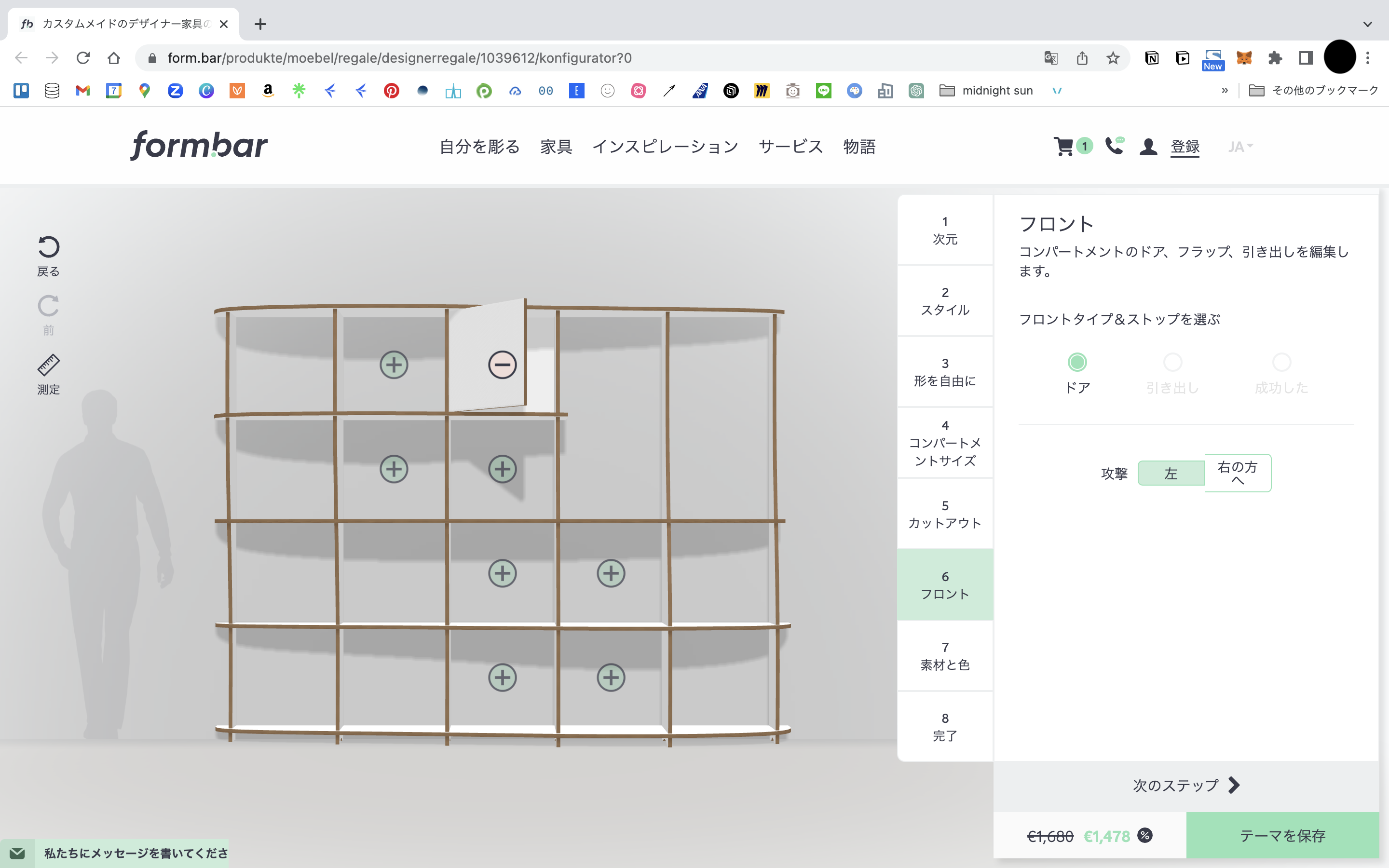Screen dimensions: 1389x868
Task: Open the Gmail bookmark
Action: (82, 90)
